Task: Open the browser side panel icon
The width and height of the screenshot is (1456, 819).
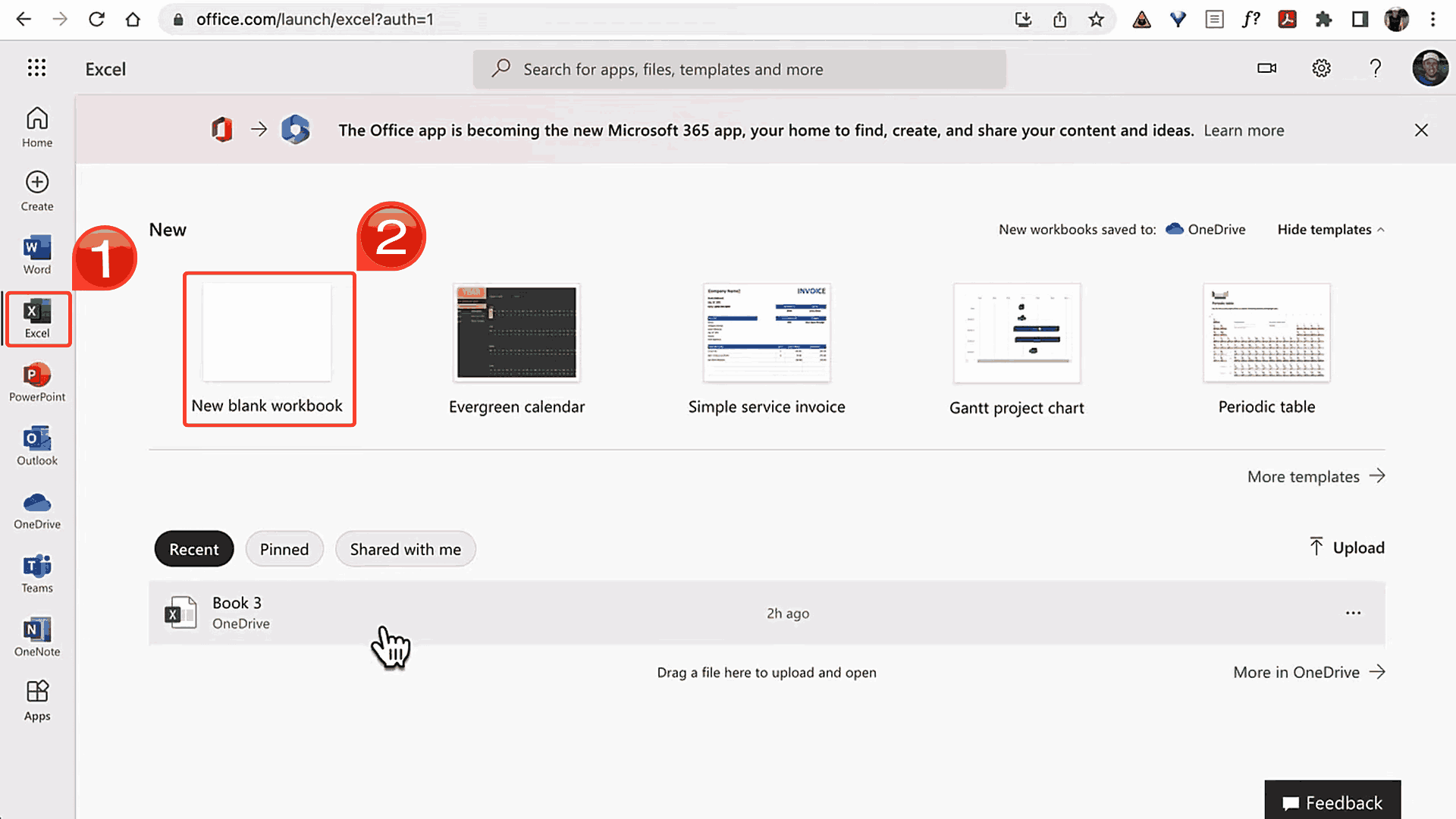Action: point(1360,20)
